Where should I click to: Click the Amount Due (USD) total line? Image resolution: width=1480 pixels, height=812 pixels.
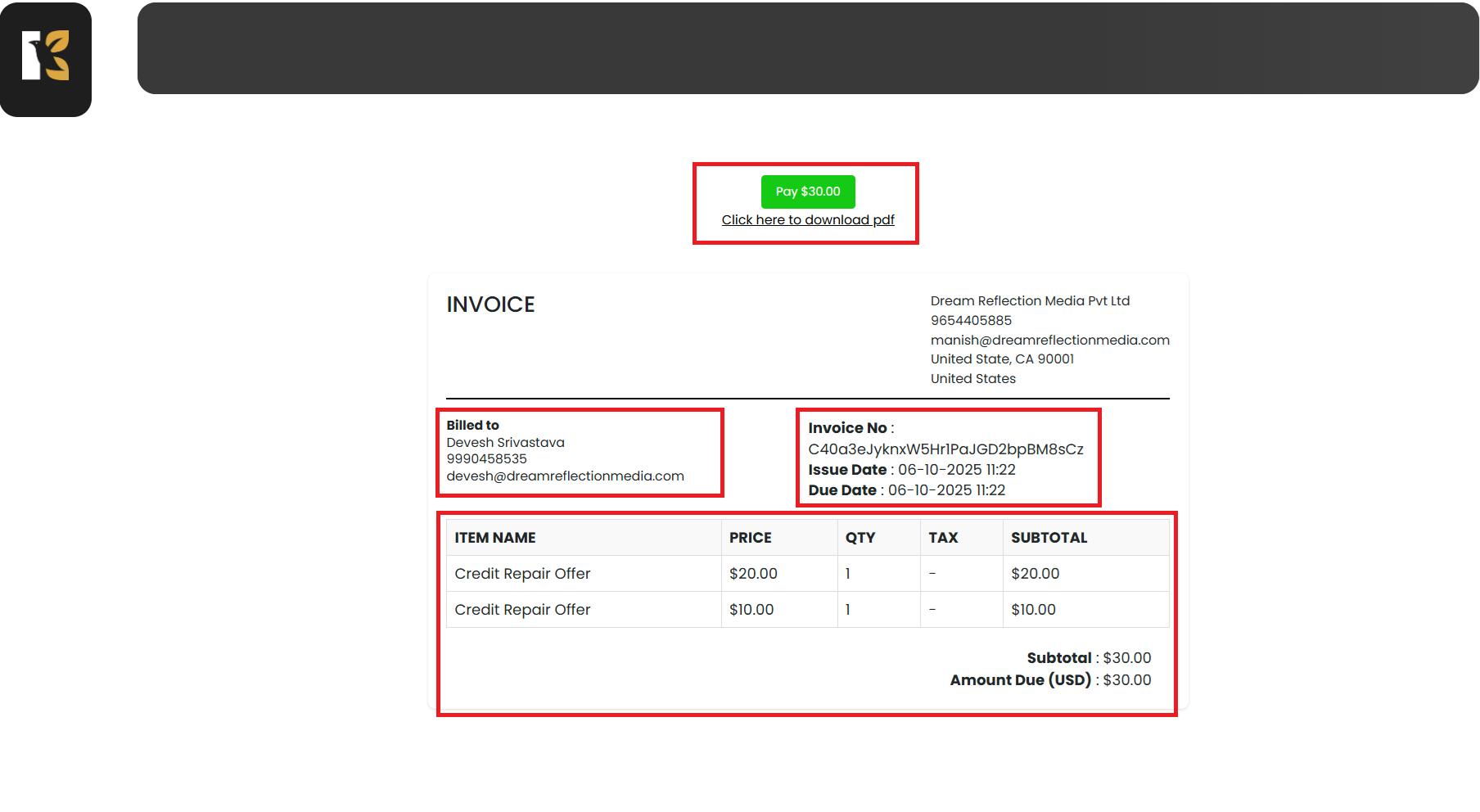(x=1049, y=680)
